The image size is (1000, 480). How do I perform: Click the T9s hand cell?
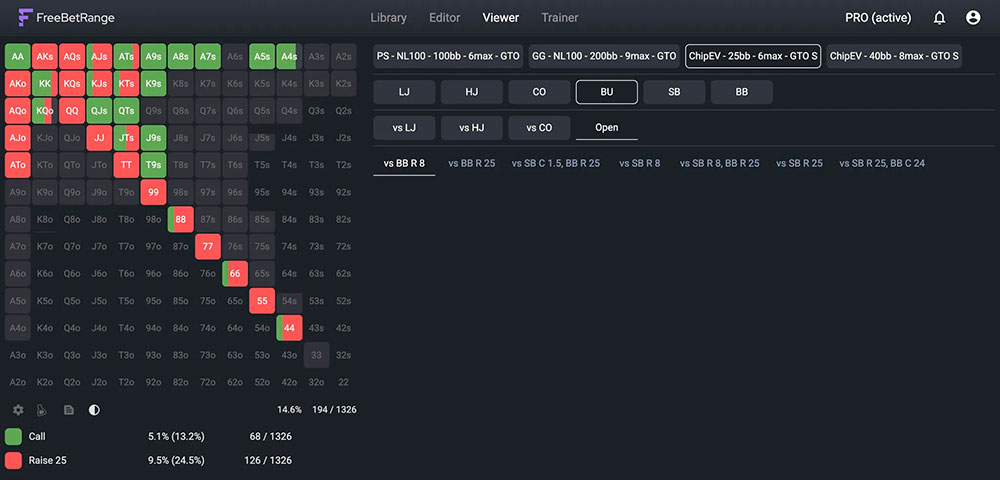[x=154, y=164]
